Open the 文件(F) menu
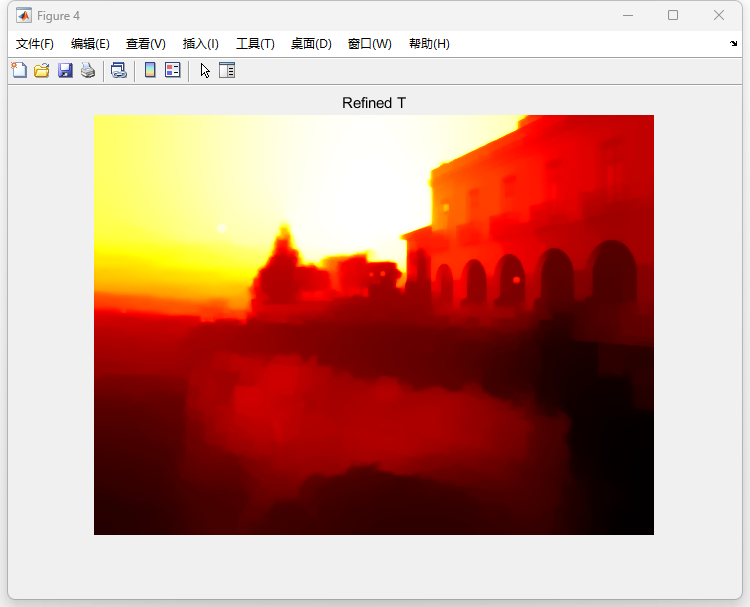This screenshot has width=750, height=607. click(34, 44)
